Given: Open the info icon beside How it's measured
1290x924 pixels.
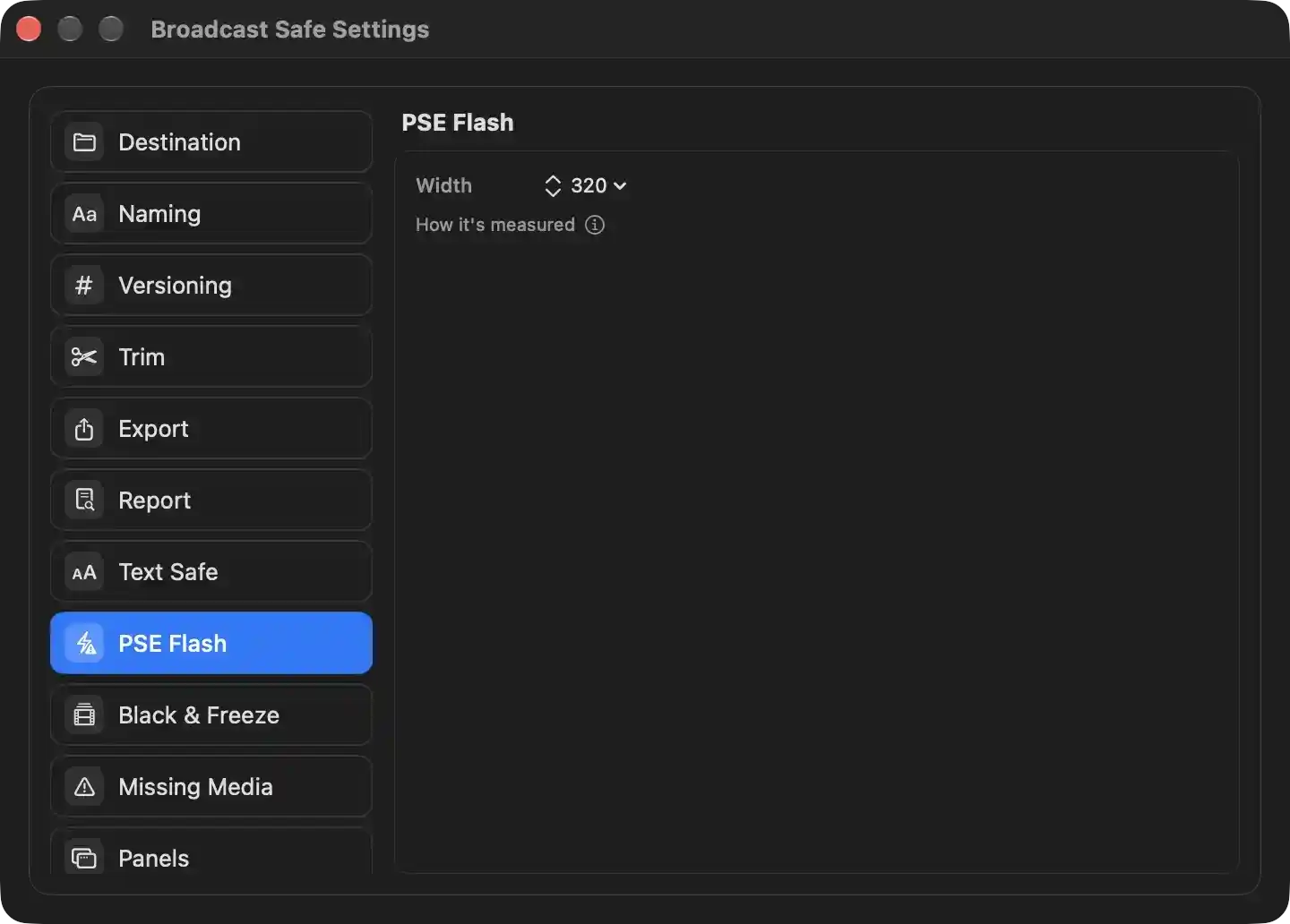Looking at the screenshot, I should (595, 225).
